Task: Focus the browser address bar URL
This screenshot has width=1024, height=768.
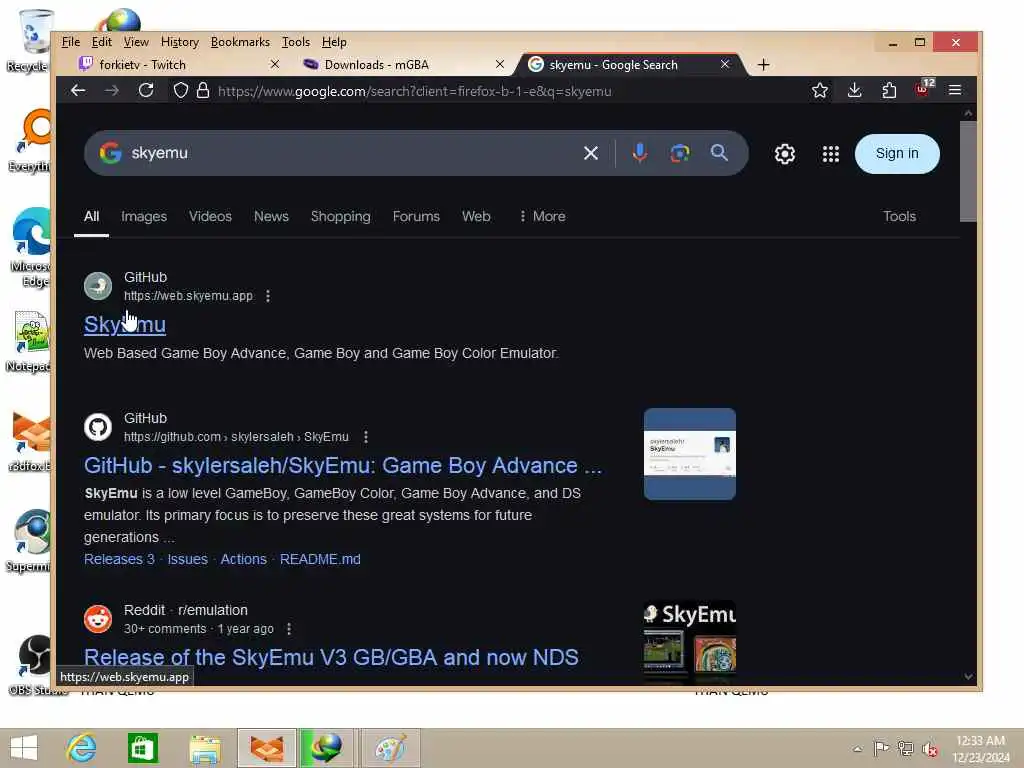Action: (x=415, y=91)
